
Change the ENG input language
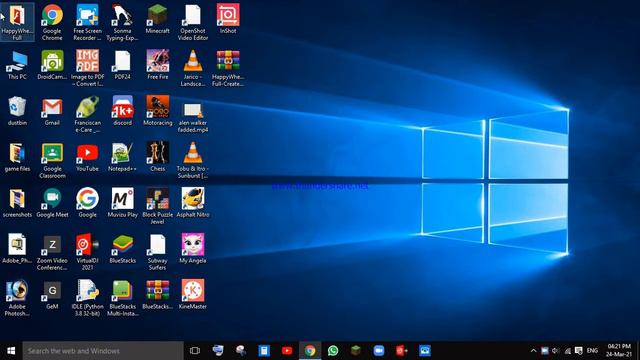(x=592, y=351)
